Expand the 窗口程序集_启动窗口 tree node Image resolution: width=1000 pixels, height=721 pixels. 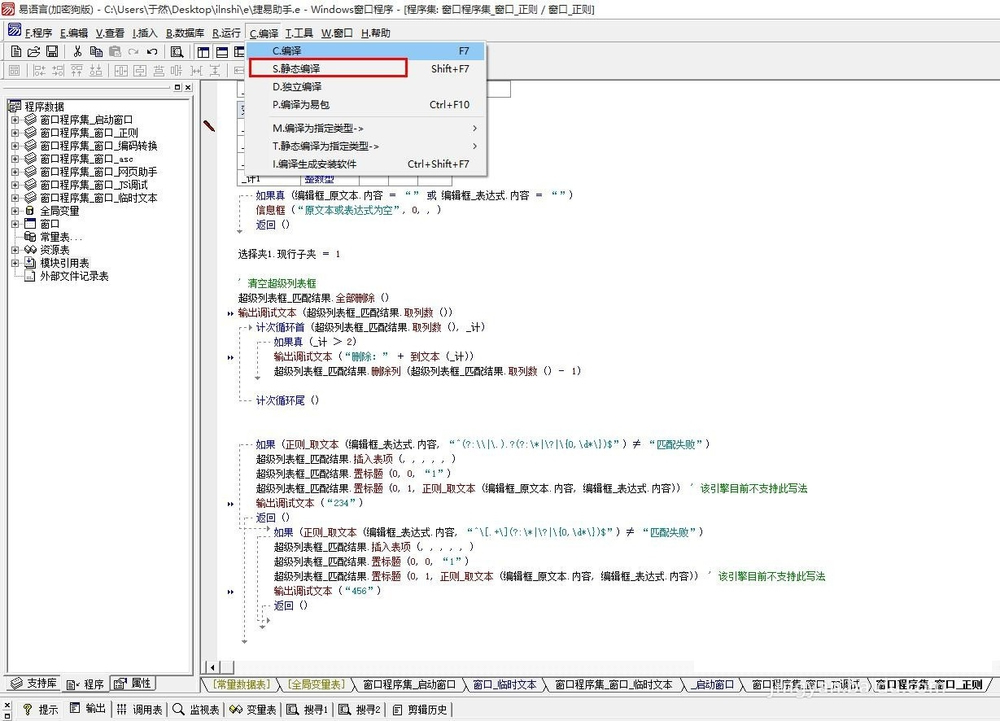point(15,120)
